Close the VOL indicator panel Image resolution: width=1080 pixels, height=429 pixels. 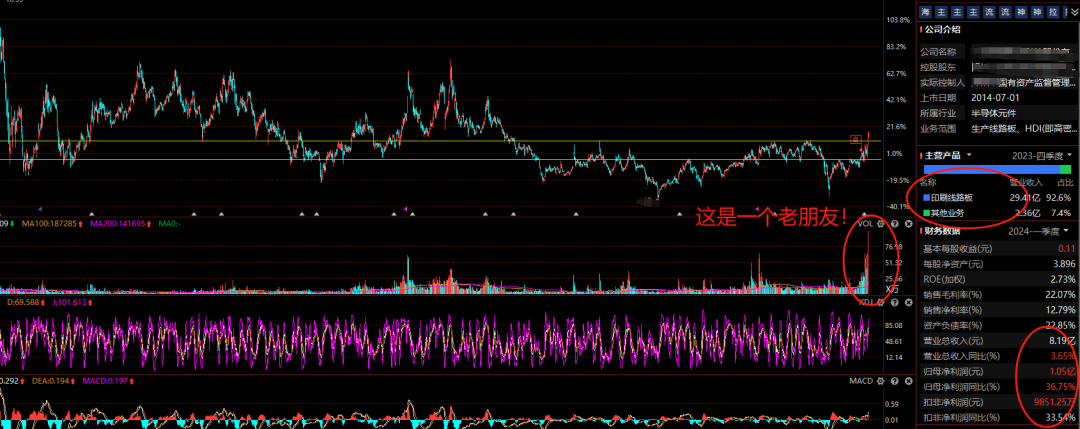point(906,224)
